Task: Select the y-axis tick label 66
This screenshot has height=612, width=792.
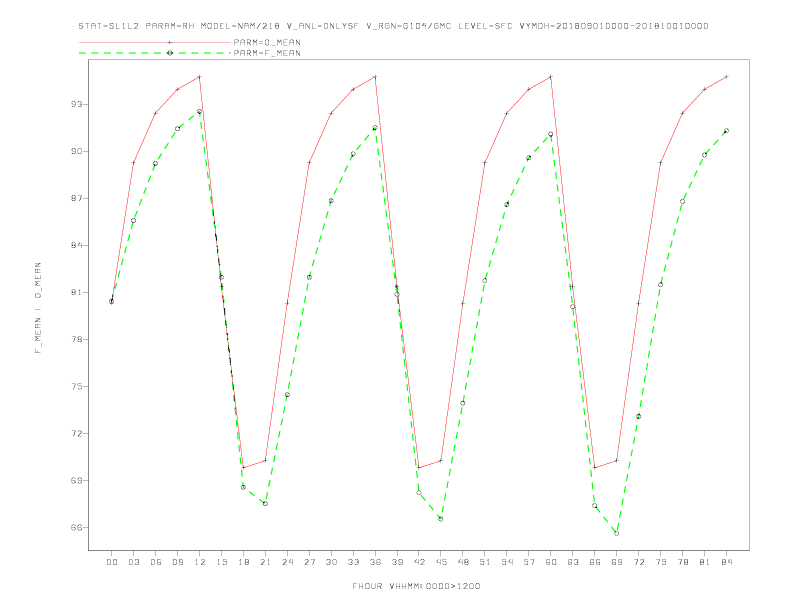Action: [77, 527]
